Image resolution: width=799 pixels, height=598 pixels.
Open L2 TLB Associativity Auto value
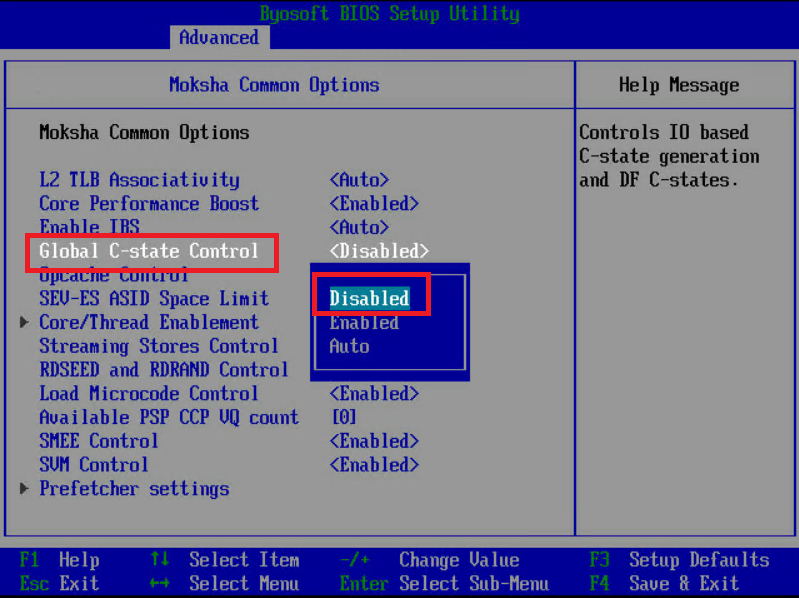[x=359, y=180]
